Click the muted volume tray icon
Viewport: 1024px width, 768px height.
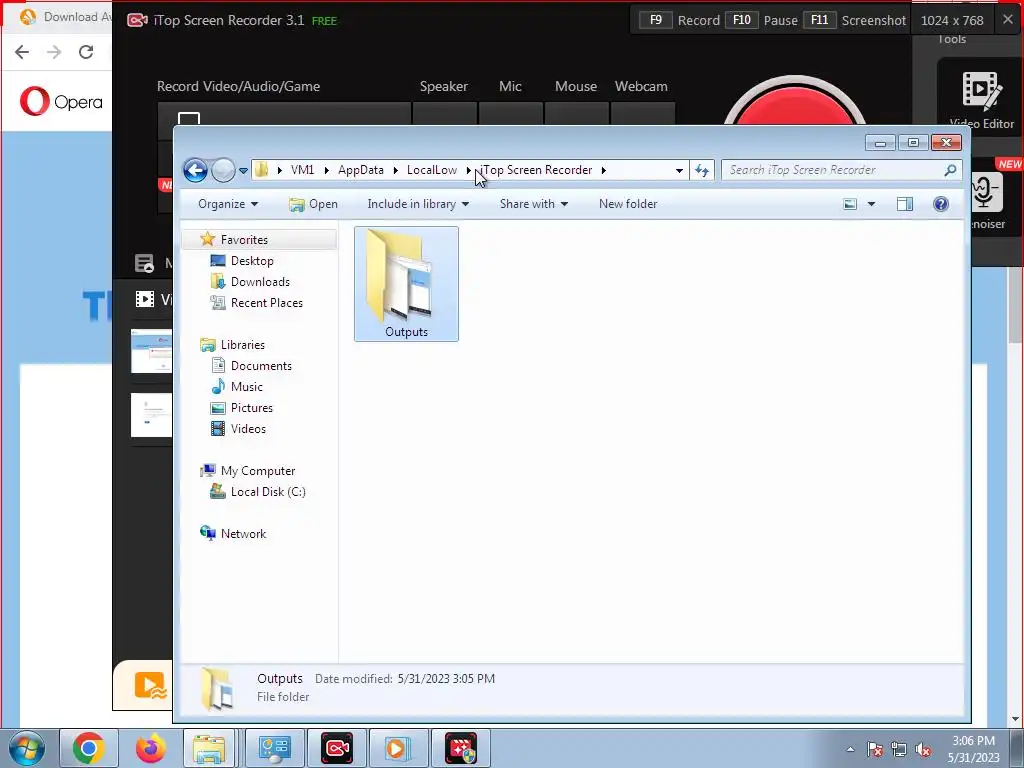point(923,750)
